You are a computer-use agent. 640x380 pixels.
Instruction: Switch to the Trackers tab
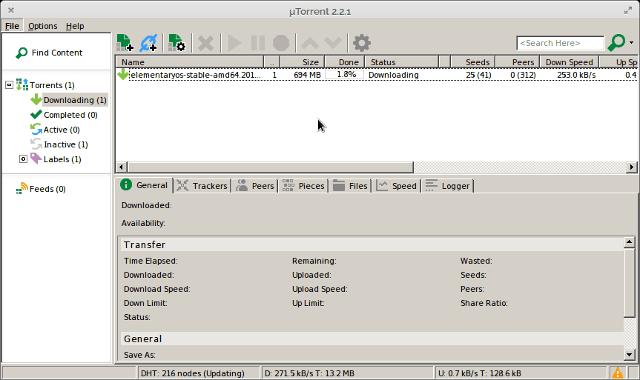click(x=202, y=186)
